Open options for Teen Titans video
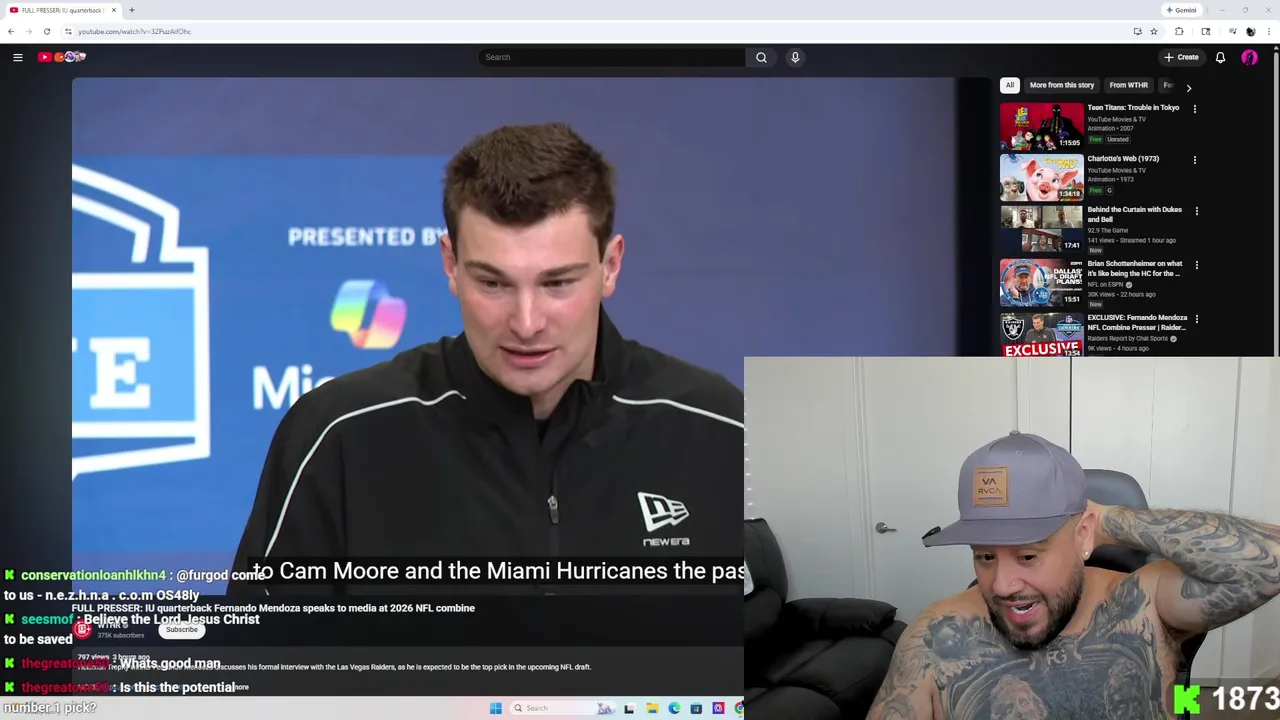 pyautogui.click(x=1195, y=109)
